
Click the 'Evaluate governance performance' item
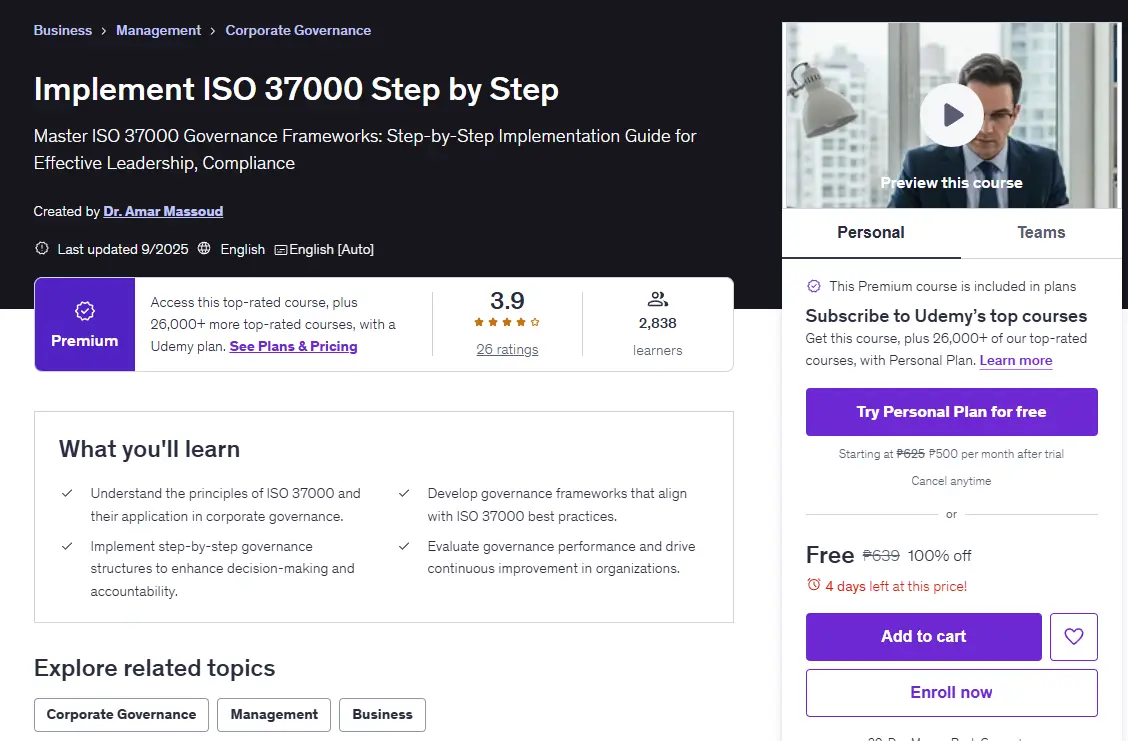click(561, 557)
